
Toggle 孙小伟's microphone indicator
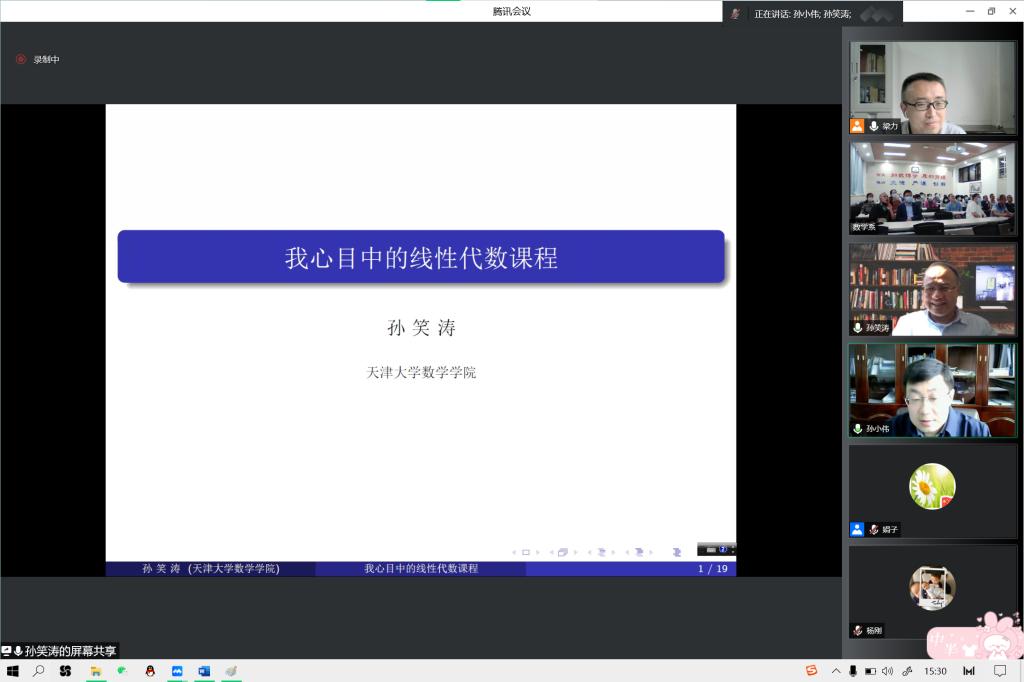pos(857,429)
